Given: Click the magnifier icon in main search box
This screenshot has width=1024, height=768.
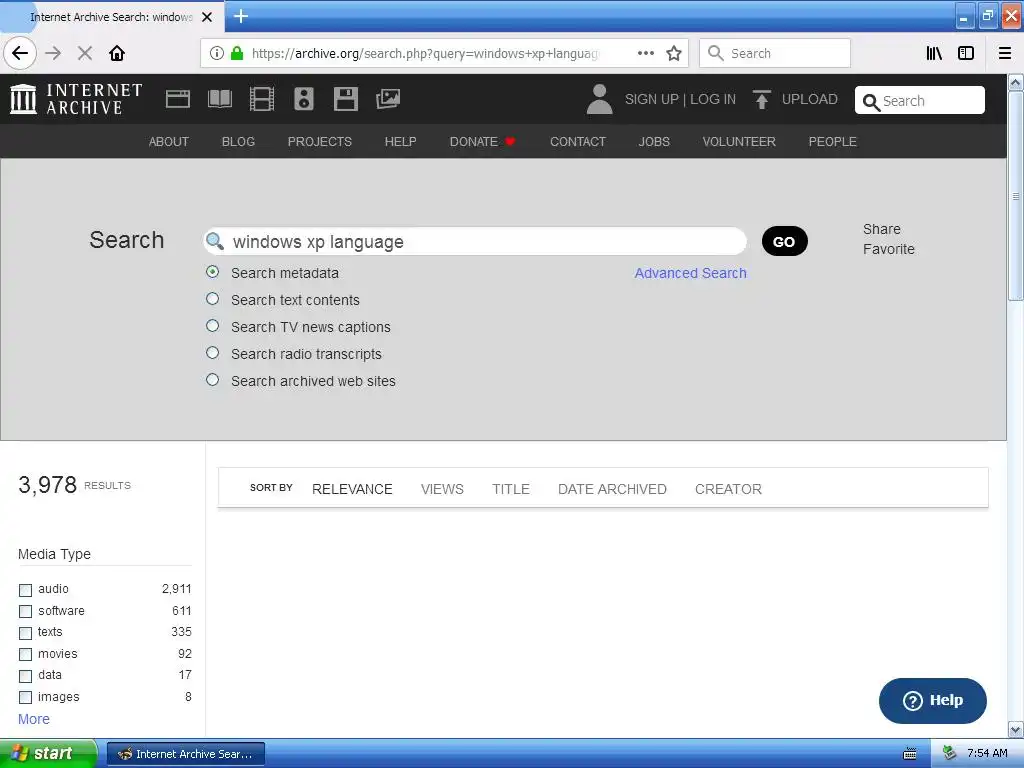Looking at the screenshot, I should click(215, 242).
